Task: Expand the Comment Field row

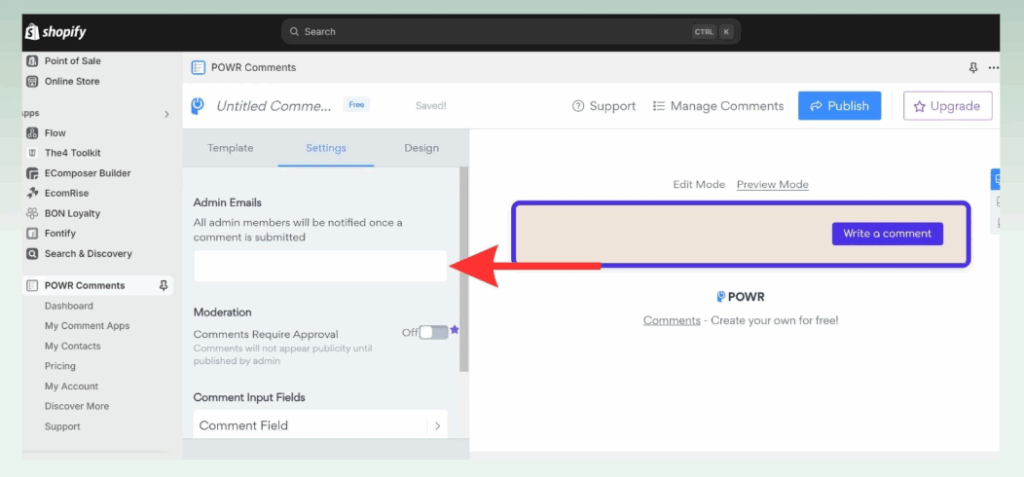Action: [321, 425]
